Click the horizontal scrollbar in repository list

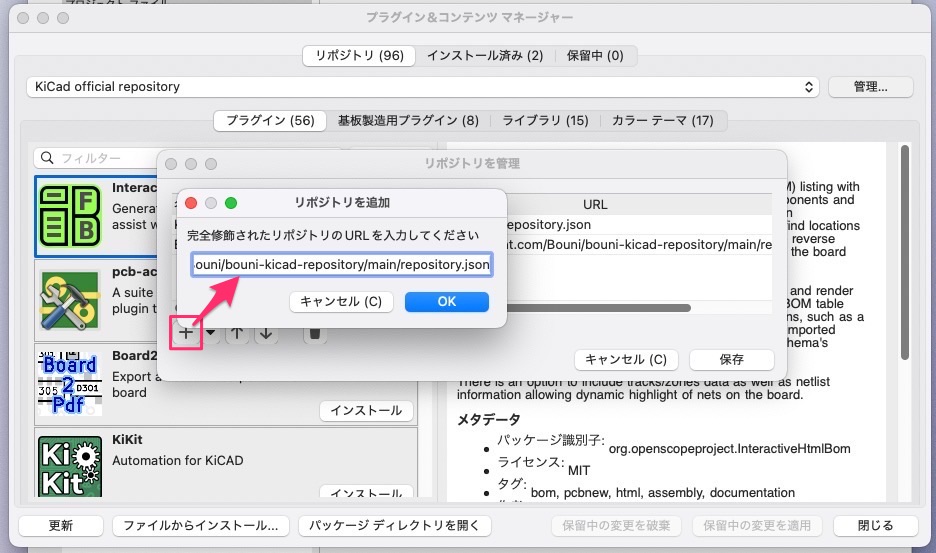600,308
